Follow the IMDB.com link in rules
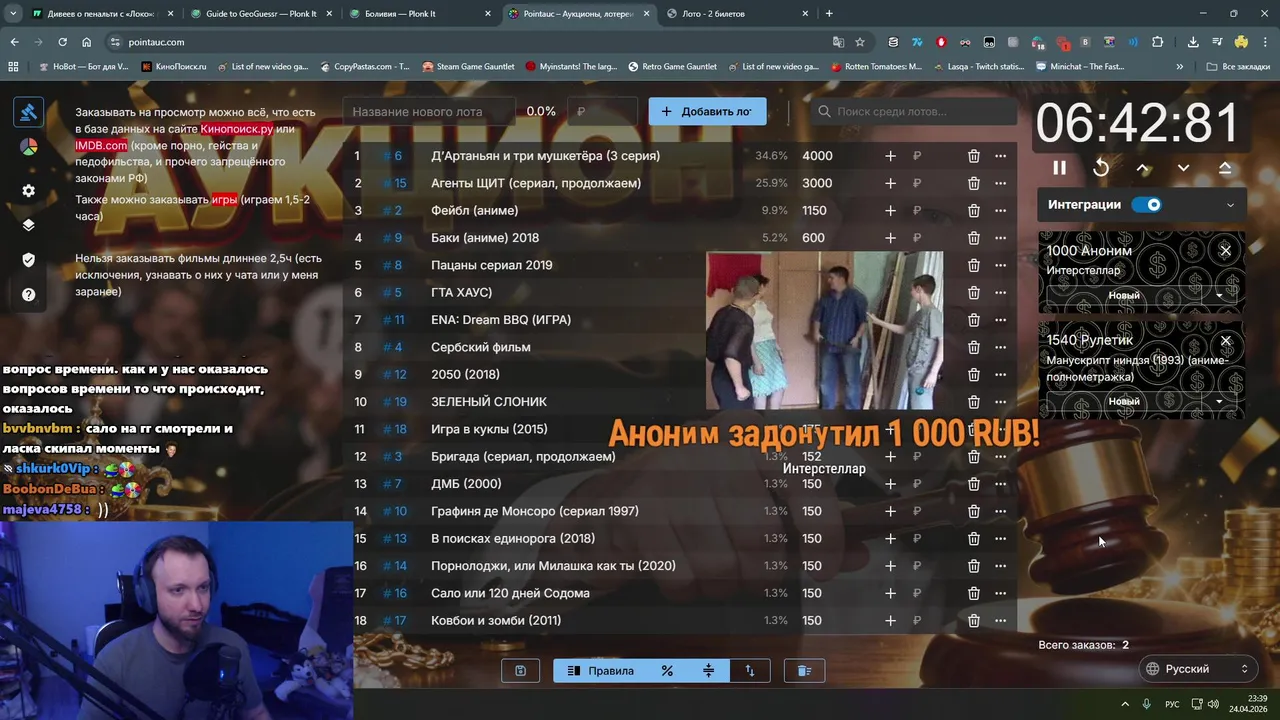 tap(101, 146)
